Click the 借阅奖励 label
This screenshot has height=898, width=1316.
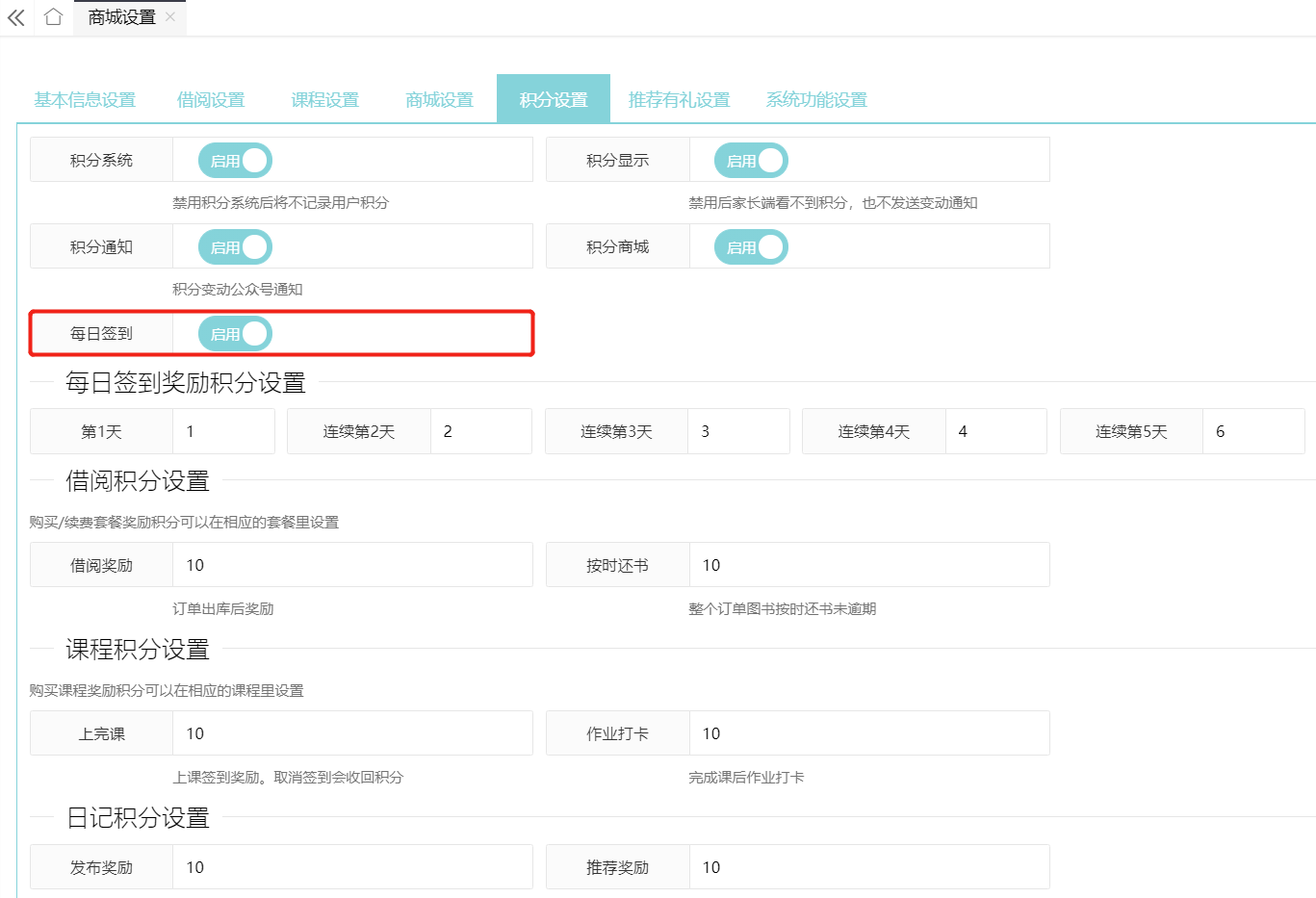tap(101, 565)
